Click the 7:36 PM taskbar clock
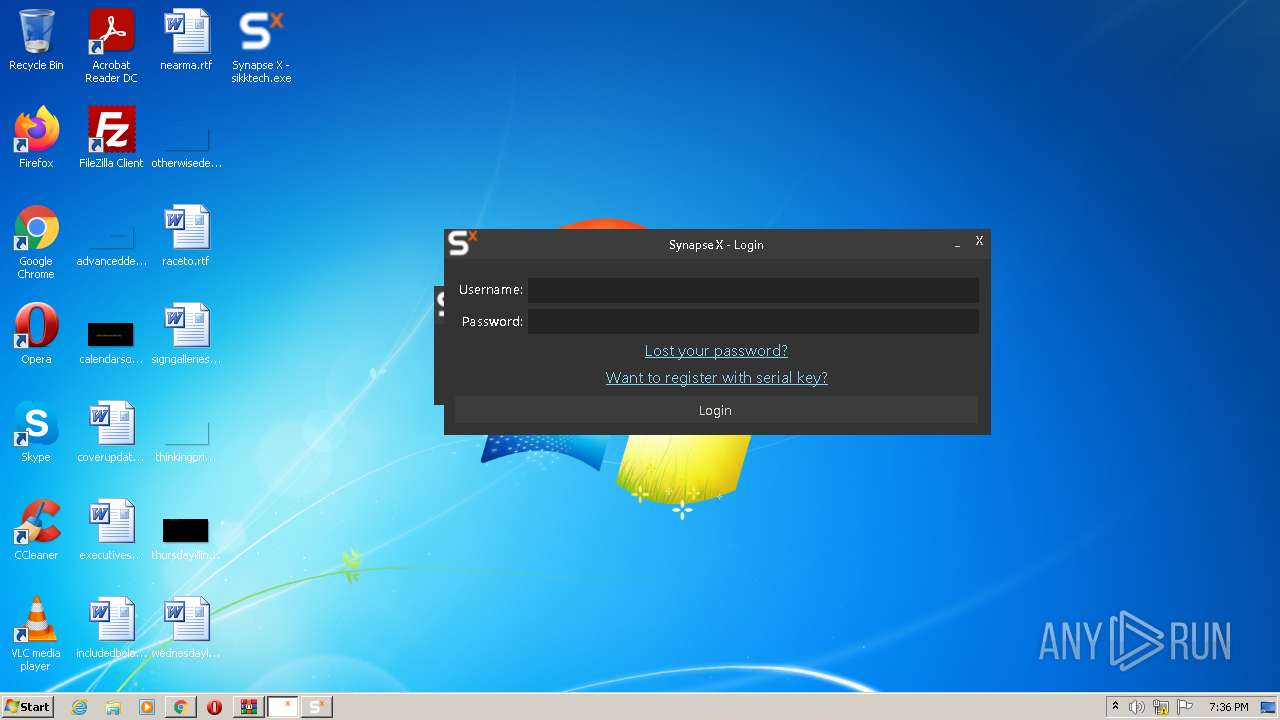Screen dimensions: 1280x720 click(1228, 707)
